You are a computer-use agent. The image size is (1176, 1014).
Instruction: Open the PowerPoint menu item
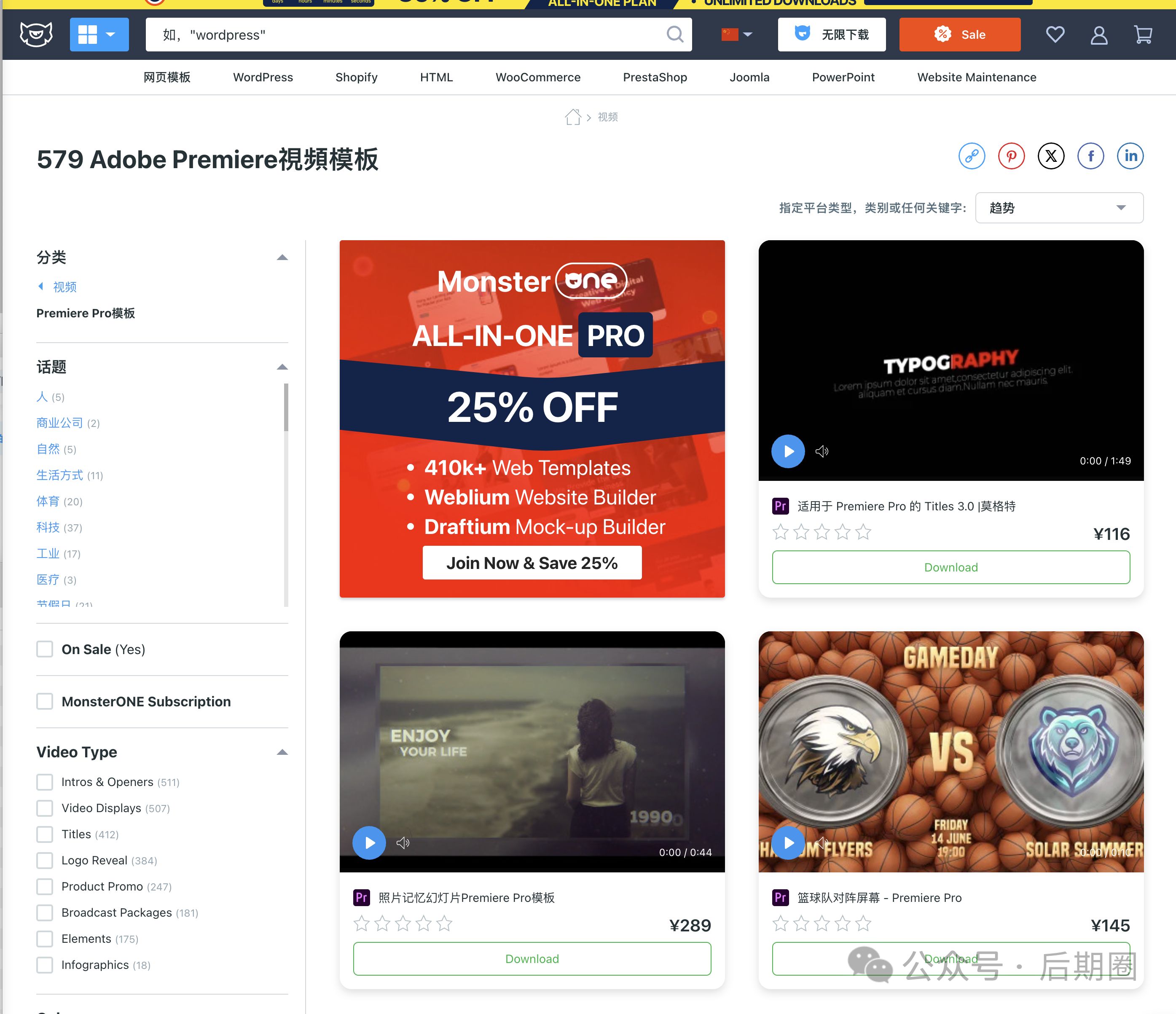pos(843,77)
